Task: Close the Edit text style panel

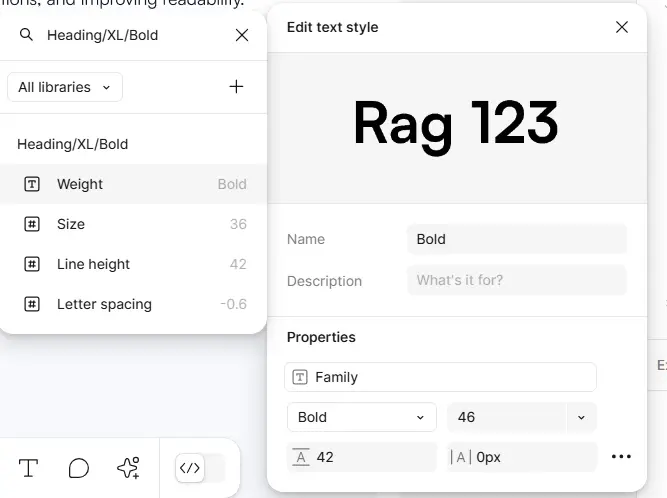Action: point(622,27)
